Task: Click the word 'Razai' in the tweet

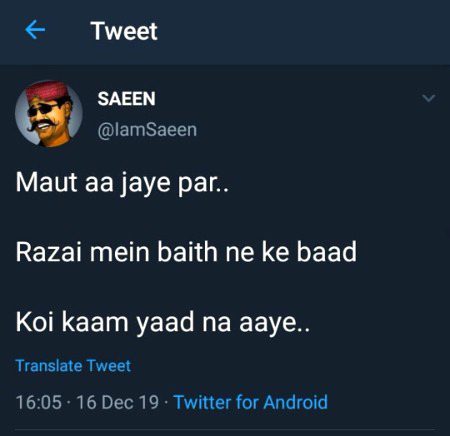Action: coord(49,252)
